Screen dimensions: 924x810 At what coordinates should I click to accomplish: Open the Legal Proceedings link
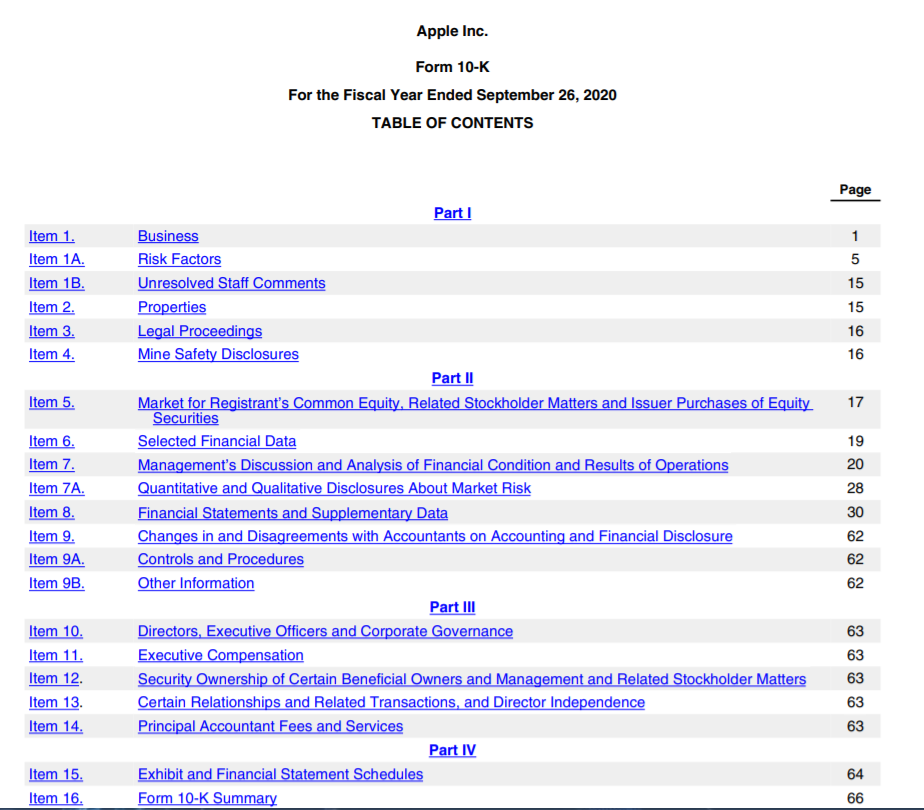(x=200, y=331)
